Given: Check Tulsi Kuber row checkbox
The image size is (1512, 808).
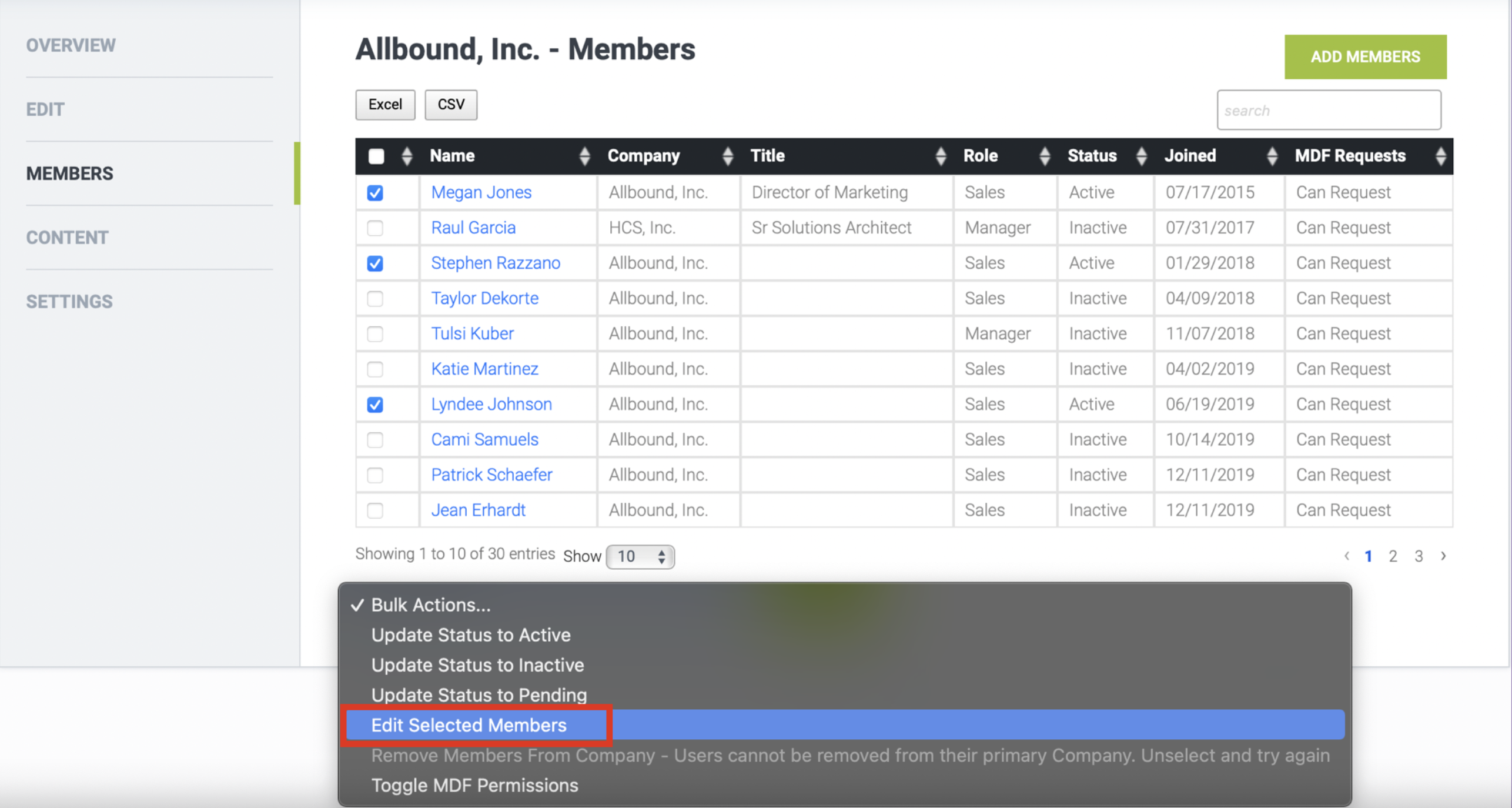Looking at the screenshot, I should (375, 334).
